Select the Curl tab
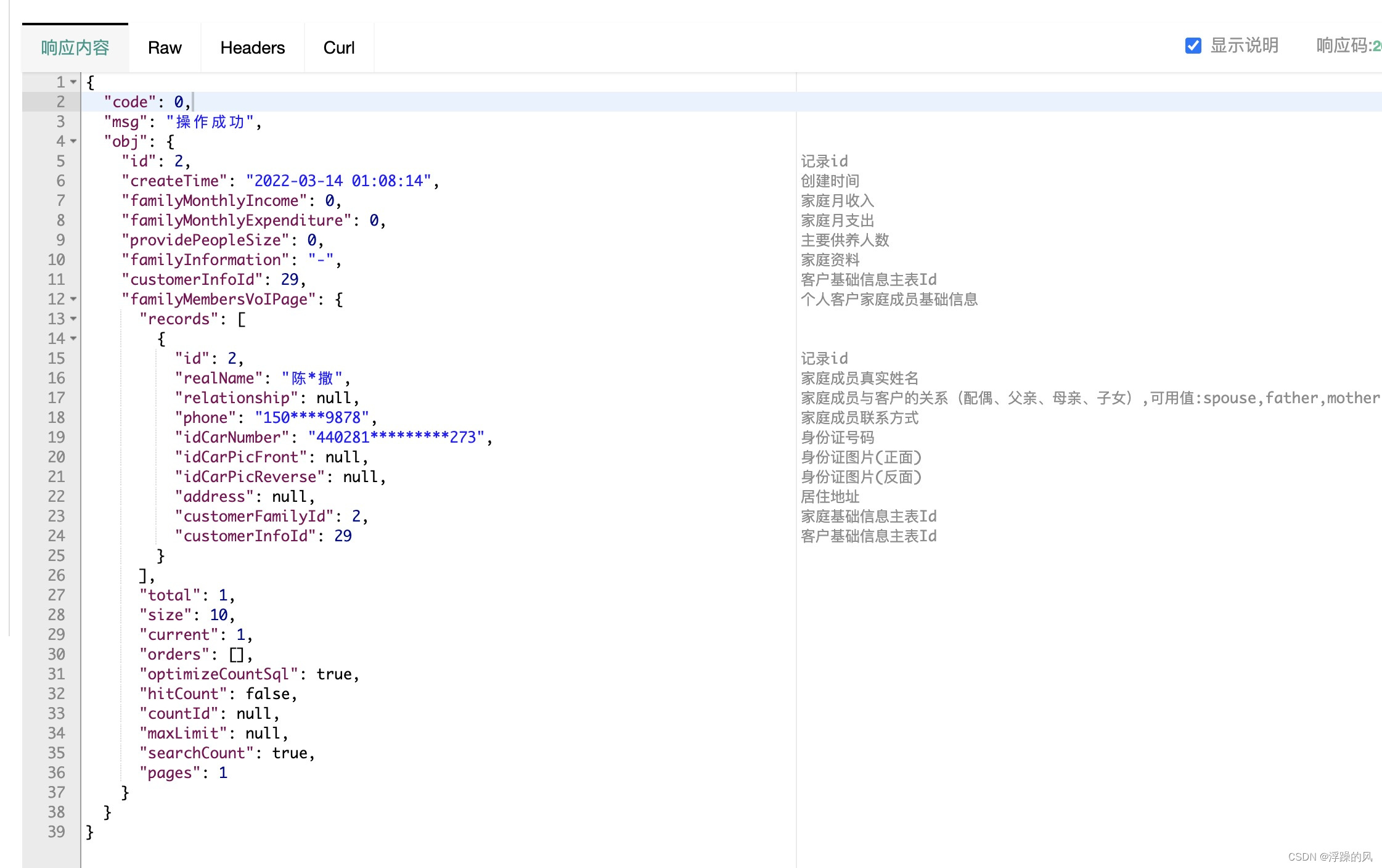This screenshot has height=868, width=1382. (338, 47)
